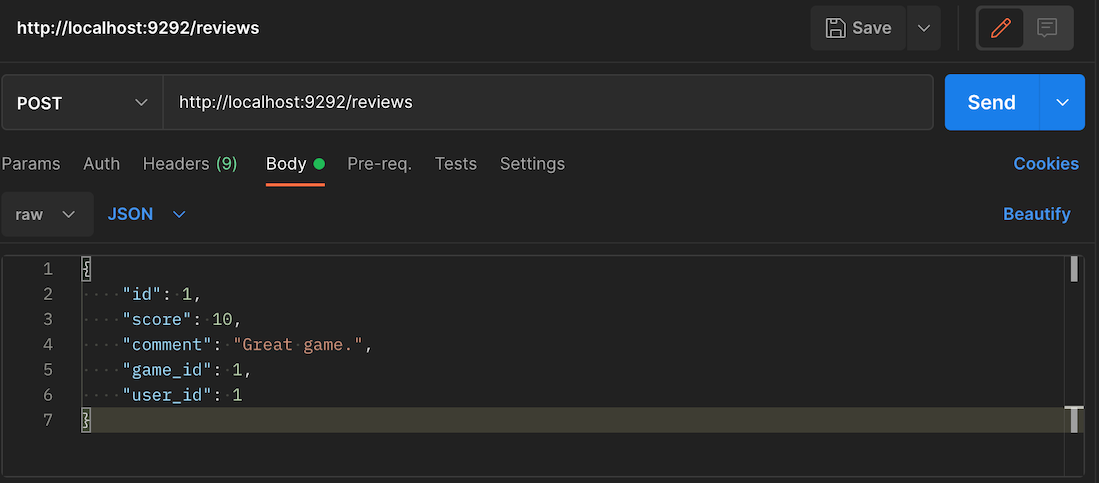The height and width of the screenshot is (483, 1099).
Task: Switch to the Params tab
Action: click(x=31, y=164)
